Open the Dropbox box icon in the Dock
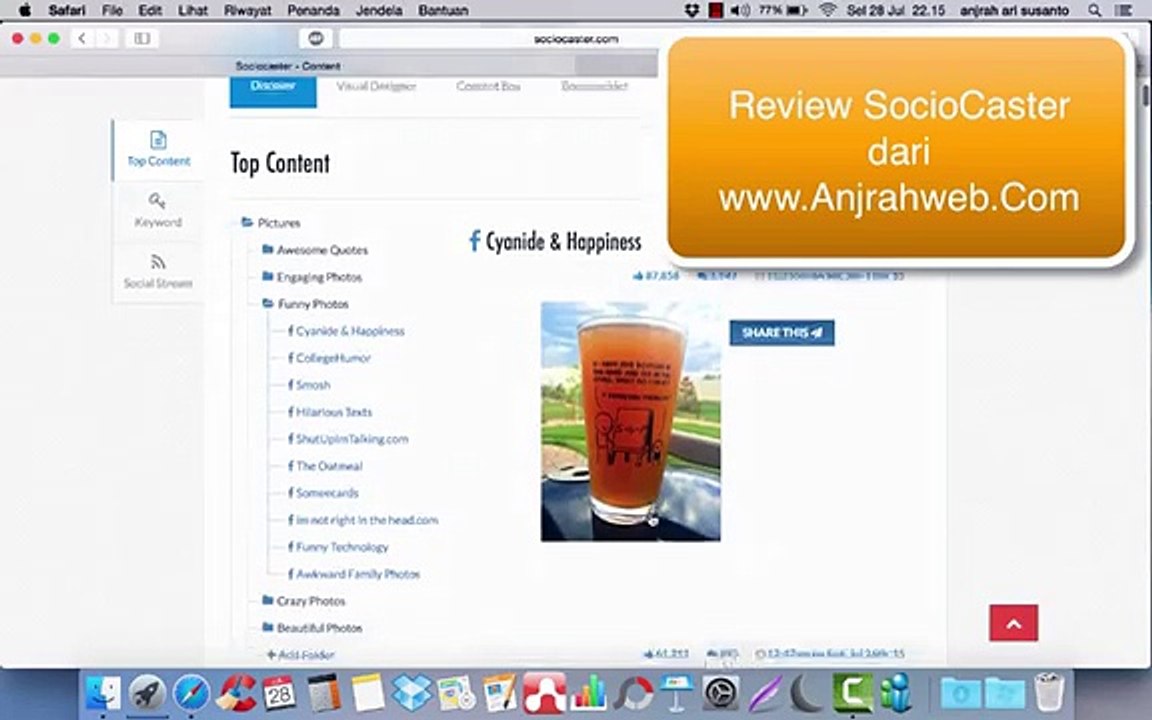1152x720 pixels. tap(411, 693)
